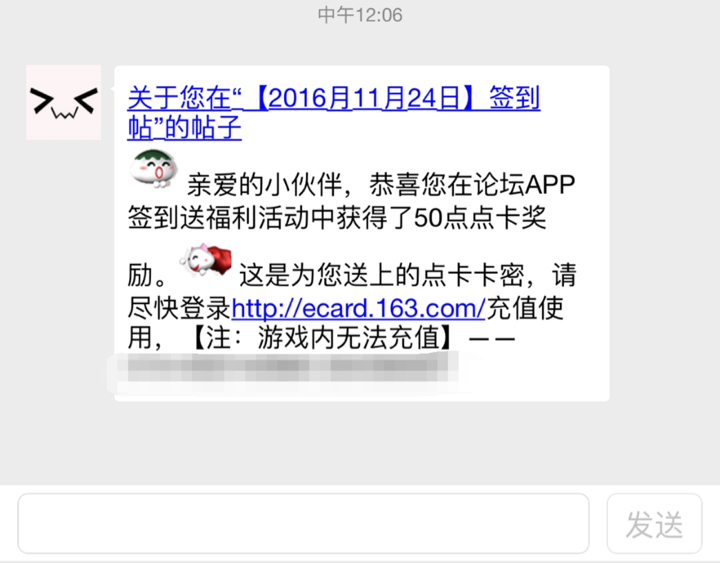
Task: Click the empty gray chat background below the message
Action: (x=360, y=443)
